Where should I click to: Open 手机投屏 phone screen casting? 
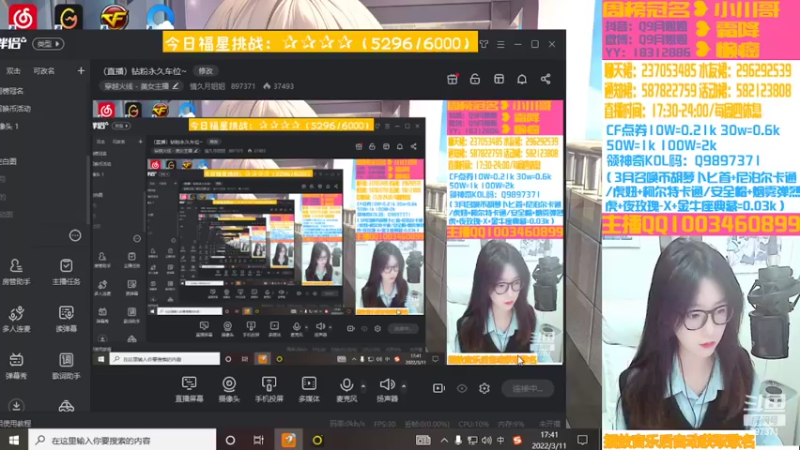[x=269, y=389]
